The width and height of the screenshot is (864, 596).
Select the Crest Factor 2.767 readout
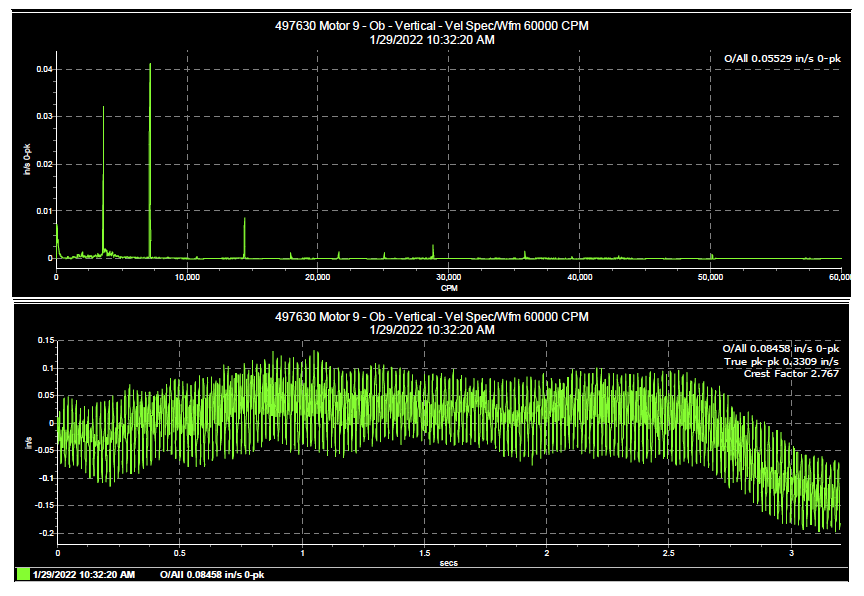(791, 373)
